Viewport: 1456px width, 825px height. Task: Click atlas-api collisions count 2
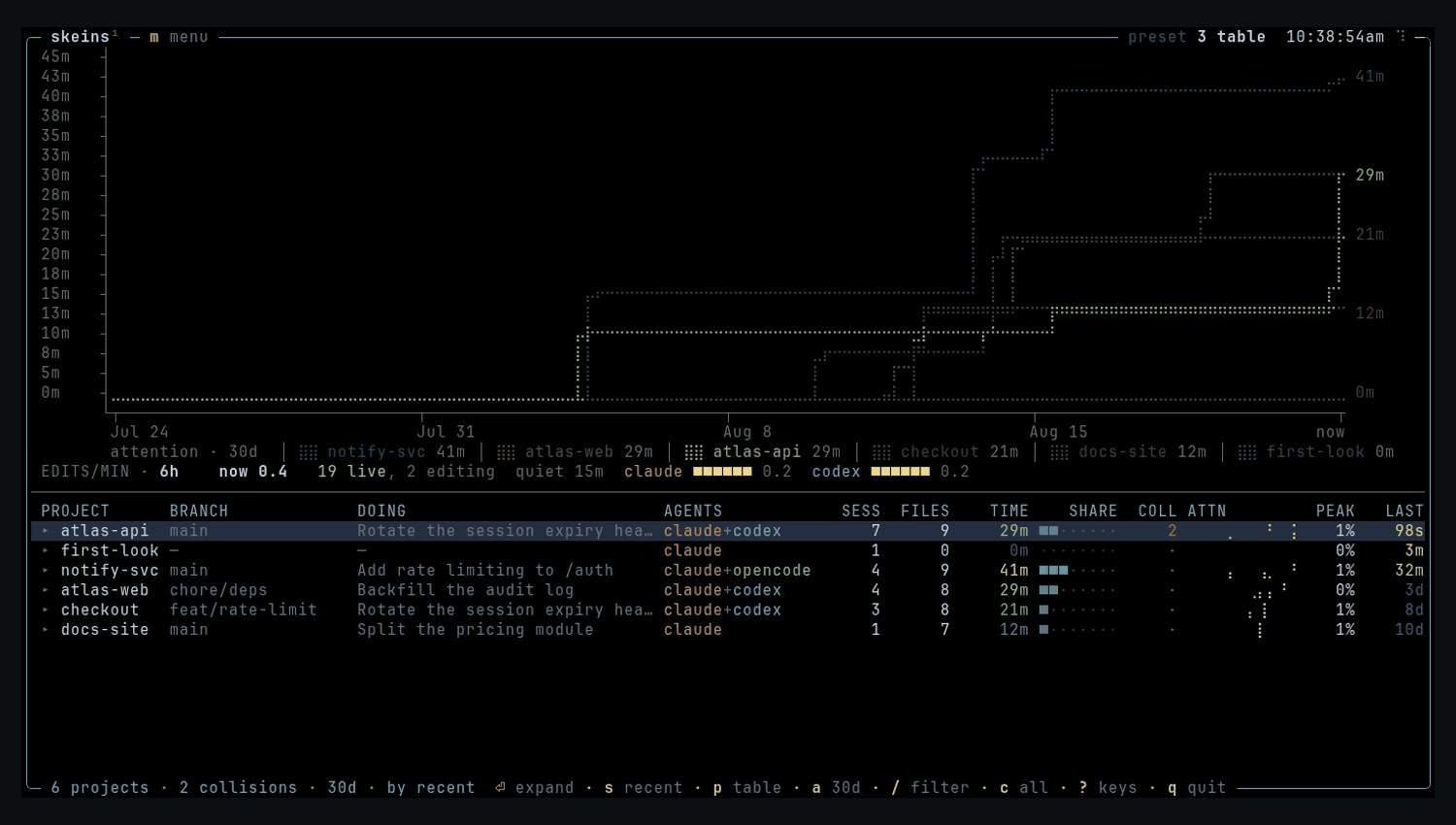[1173, 531]
